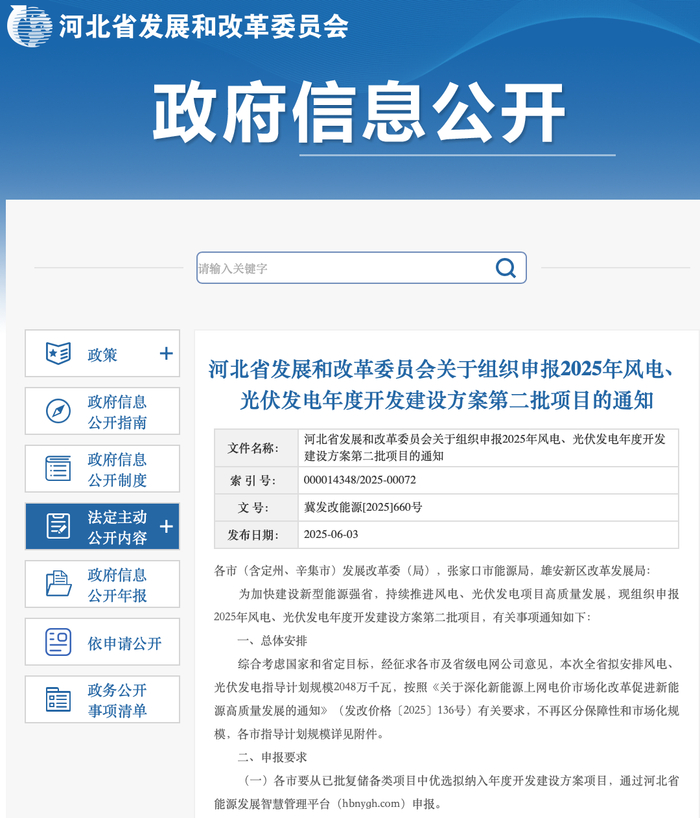This screenshot has width=700, height=818.
Task: Click the checklist icon for 政务公开事项清单
Action: tap(58, 699)
